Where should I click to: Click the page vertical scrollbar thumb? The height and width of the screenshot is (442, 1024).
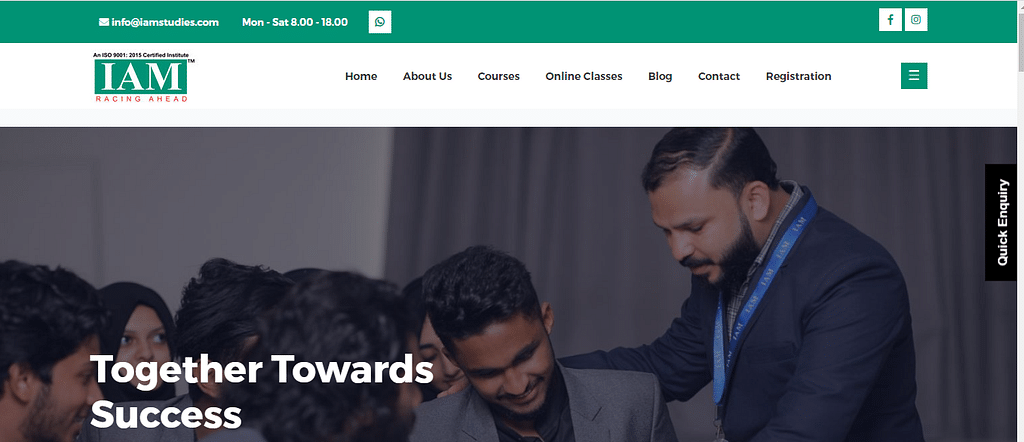(1020, 36)
